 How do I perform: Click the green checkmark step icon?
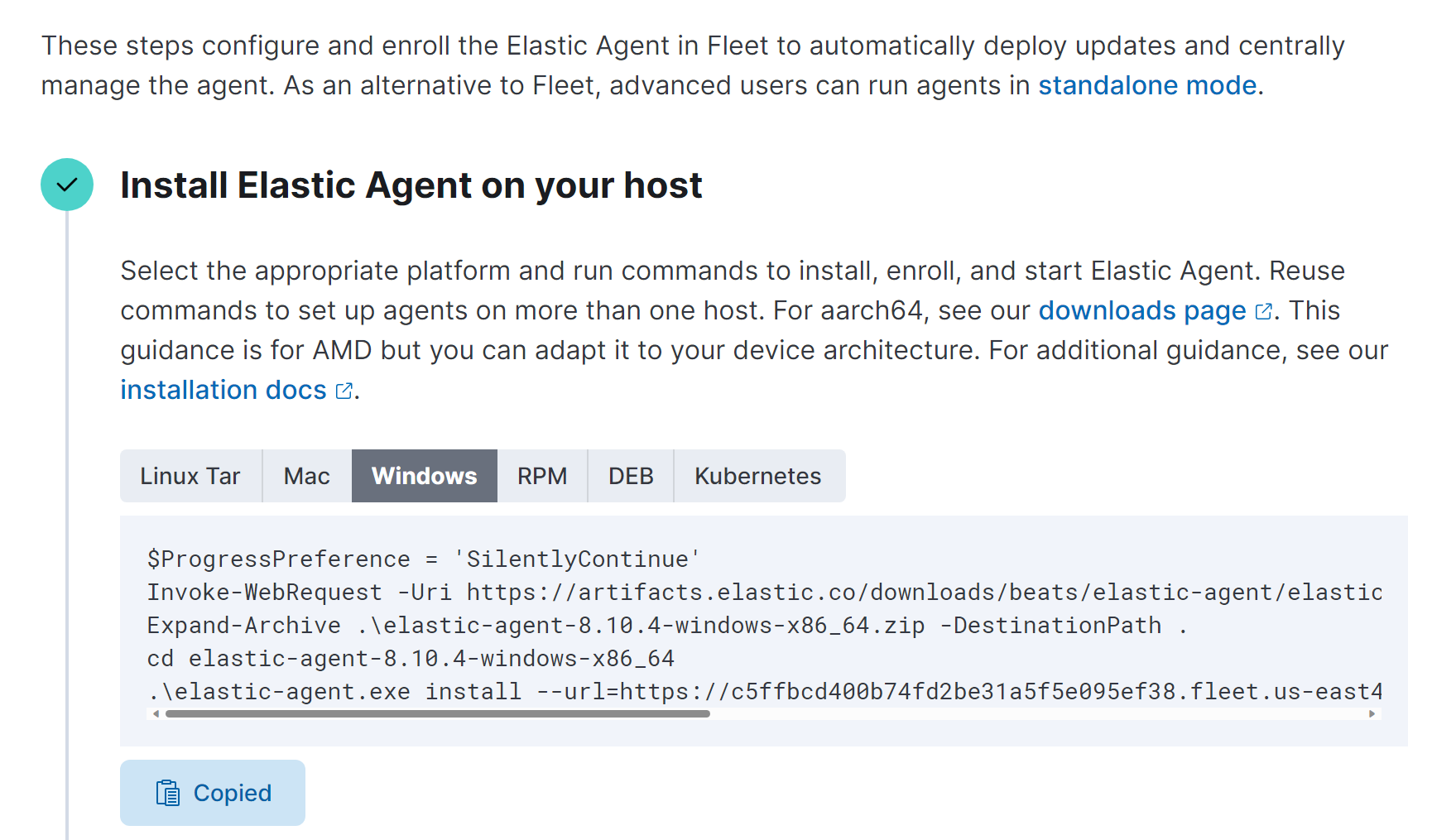click(x=67, y=185)
